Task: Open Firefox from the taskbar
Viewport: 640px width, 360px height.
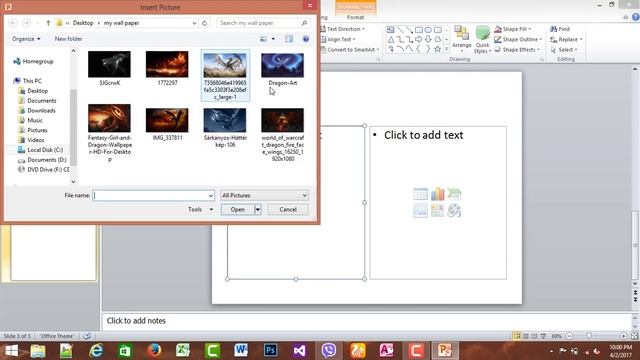Action: pos(154,351)
